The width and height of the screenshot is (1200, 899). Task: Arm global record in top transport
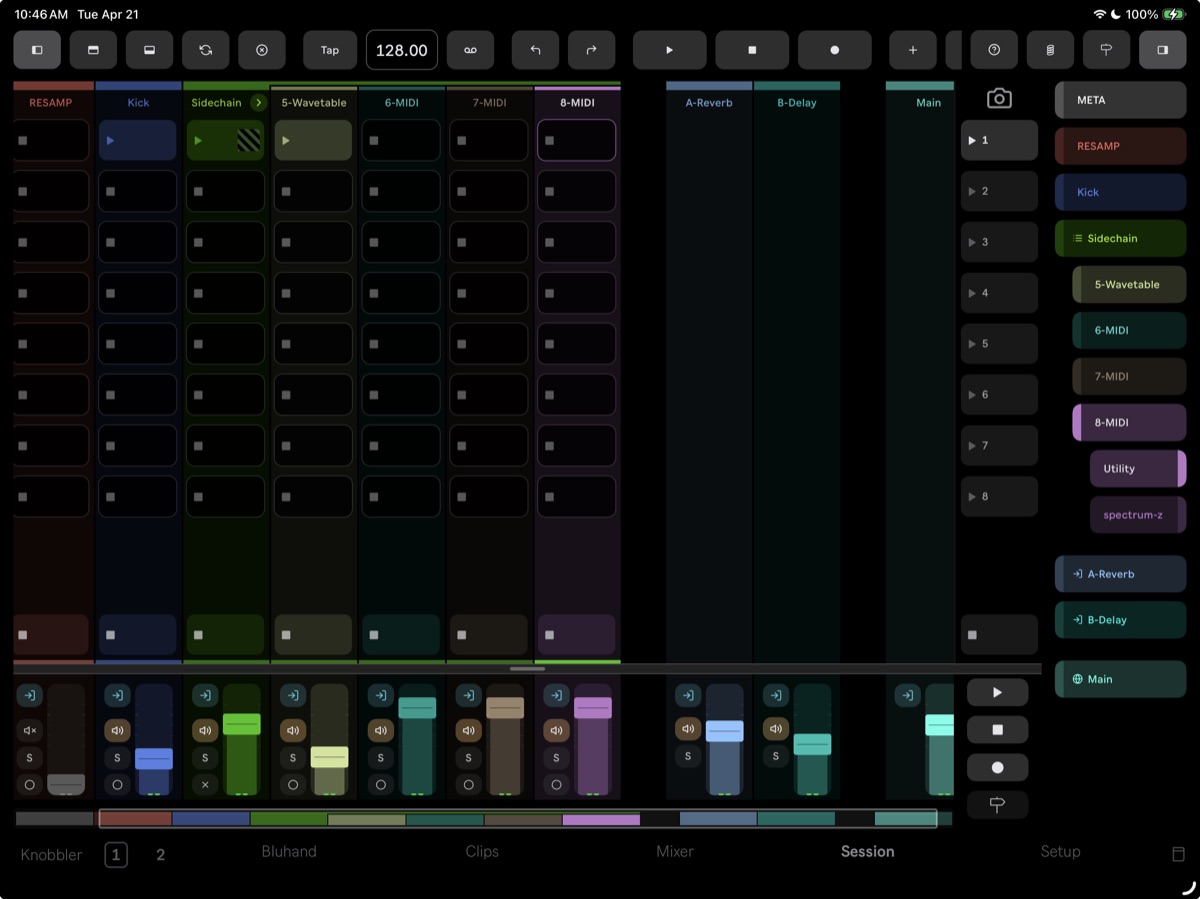click(x=834, y=50)
